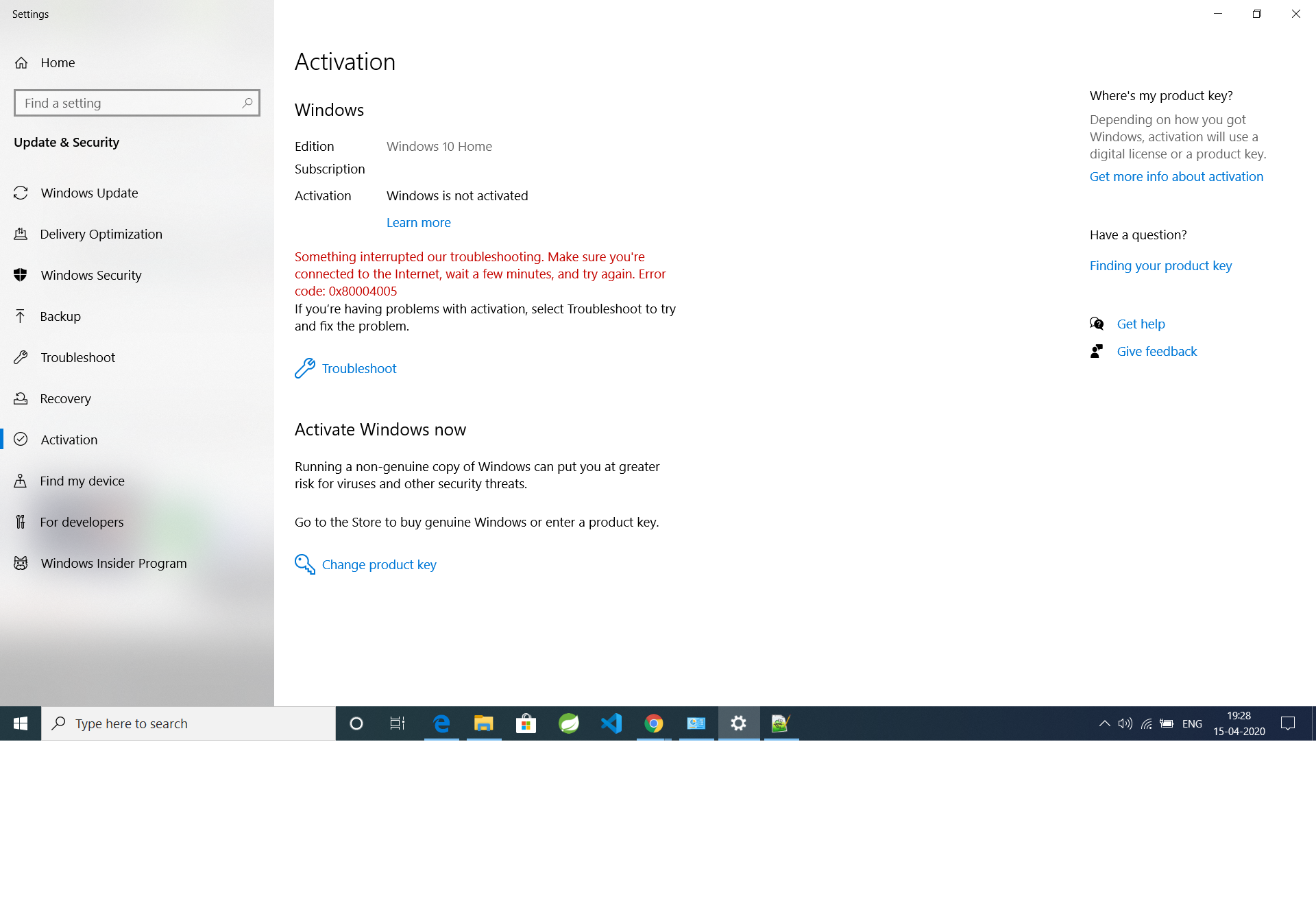
Task: Open Get more info about activation link
Action: click(1176, 176)
